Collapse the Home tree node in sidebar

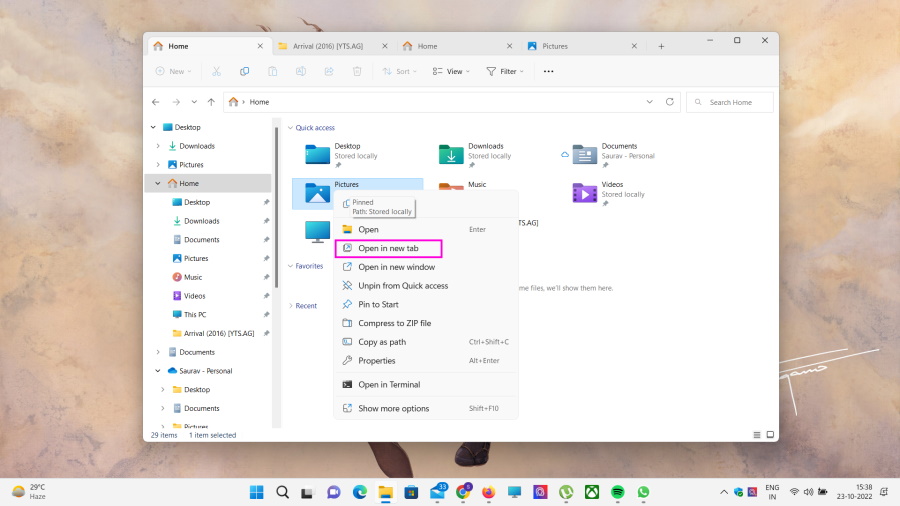pos(158,183)
